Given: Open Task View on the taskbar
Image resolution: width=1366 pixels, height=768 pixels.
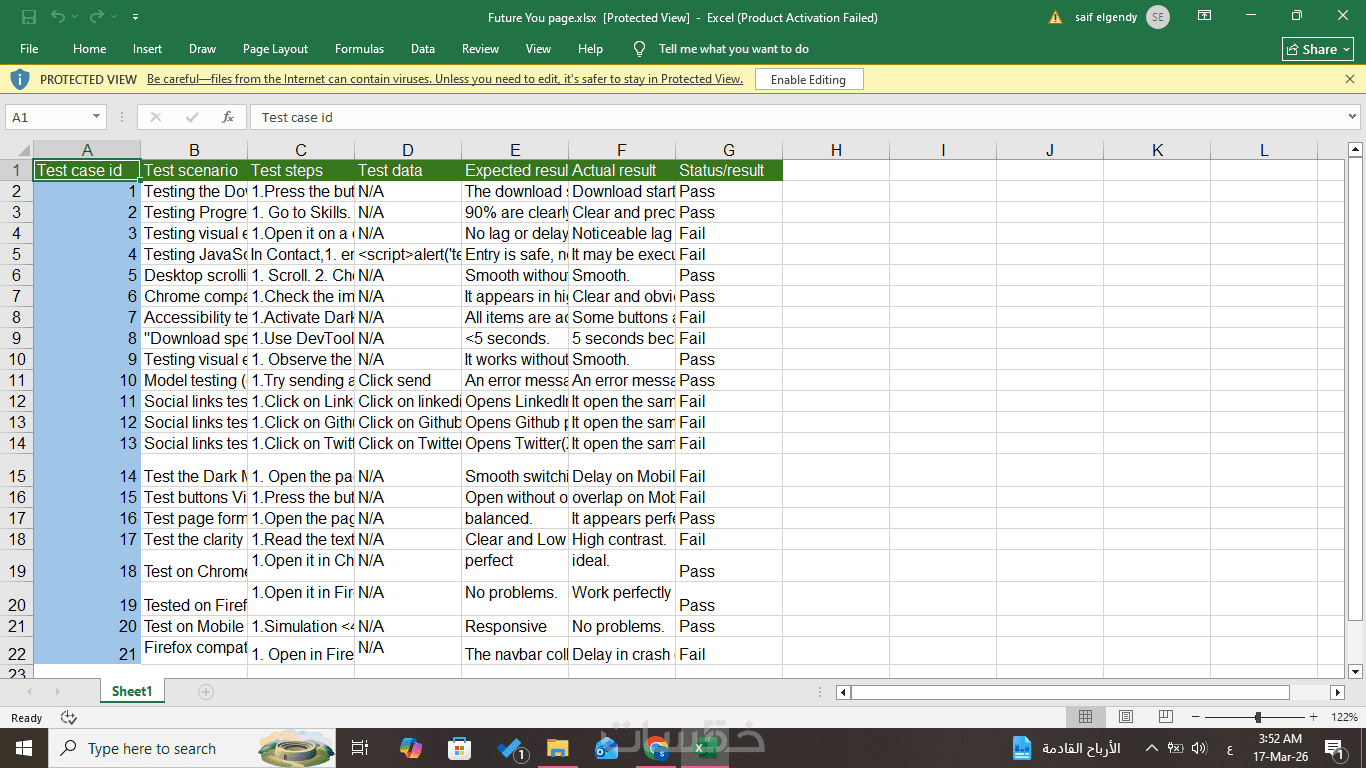Looking at the screenshot, I should point(361,748).
